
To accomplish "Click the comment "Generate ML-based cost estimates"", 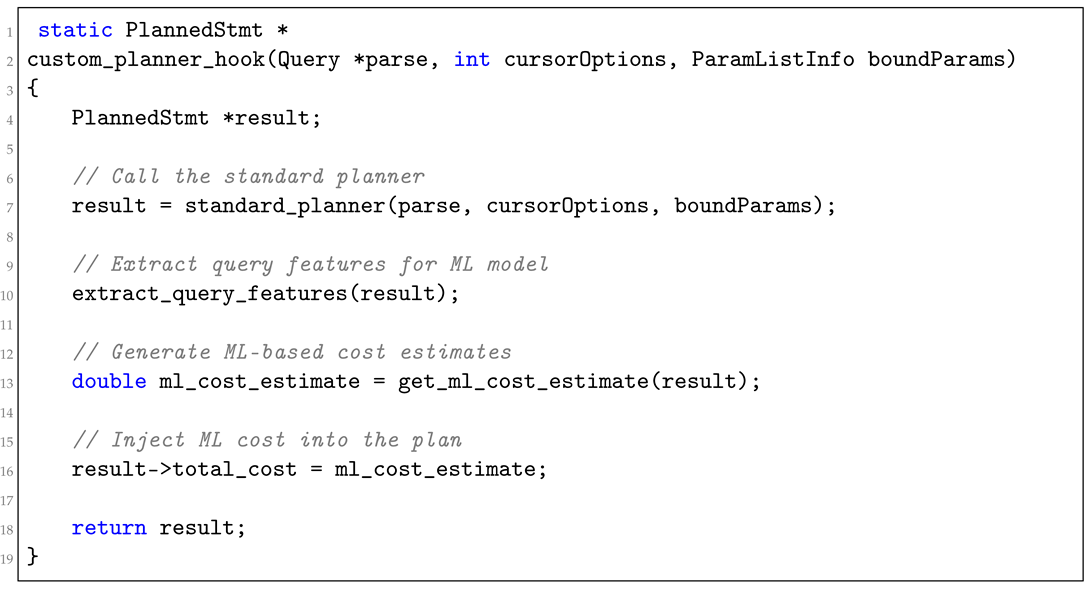I will pos(291,352).
